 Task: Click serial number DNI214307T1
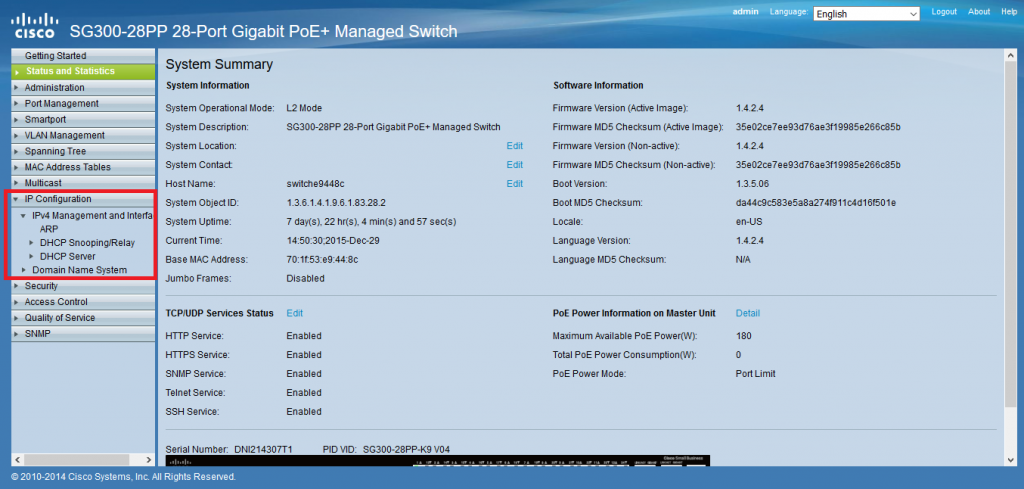point(265,449)
